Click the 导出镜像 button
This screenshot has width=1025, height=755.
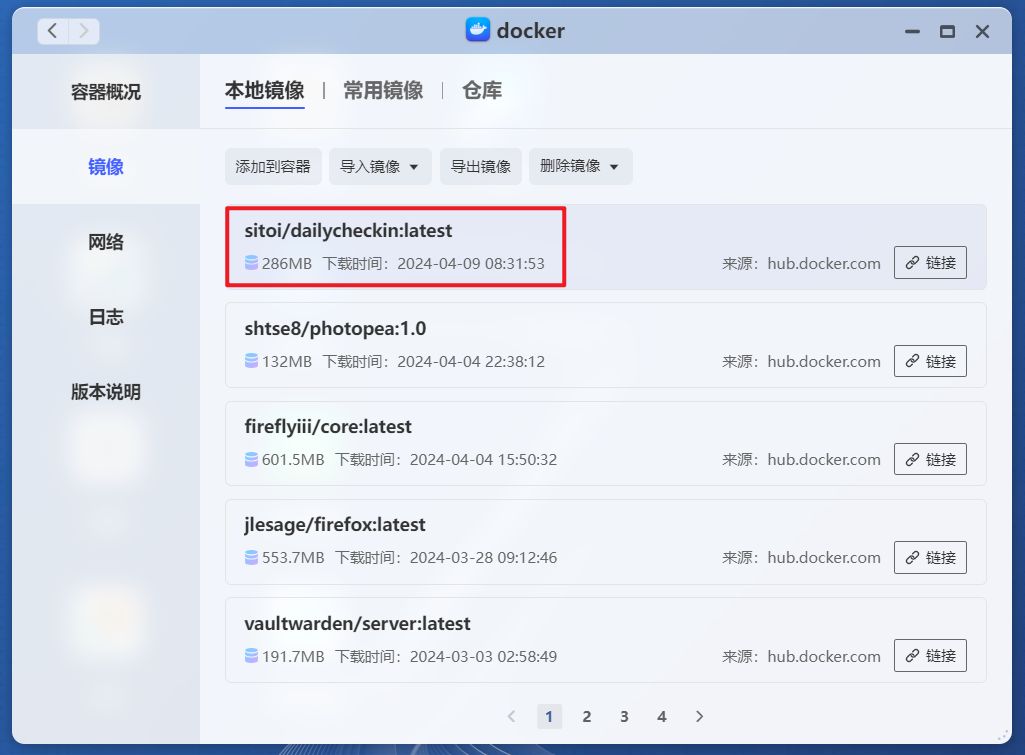[480, 166]
